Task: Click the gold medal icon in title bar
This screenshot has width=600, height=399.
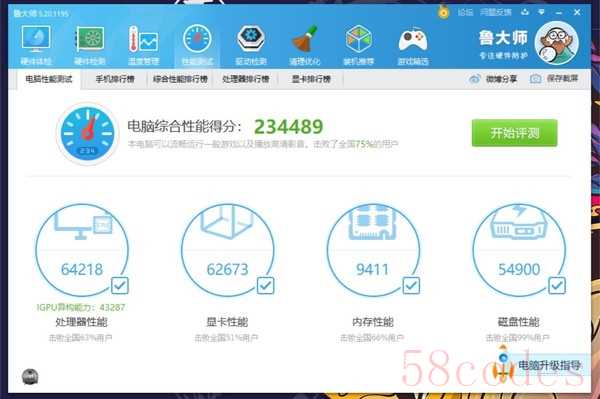Action: (x=443, y=12)
